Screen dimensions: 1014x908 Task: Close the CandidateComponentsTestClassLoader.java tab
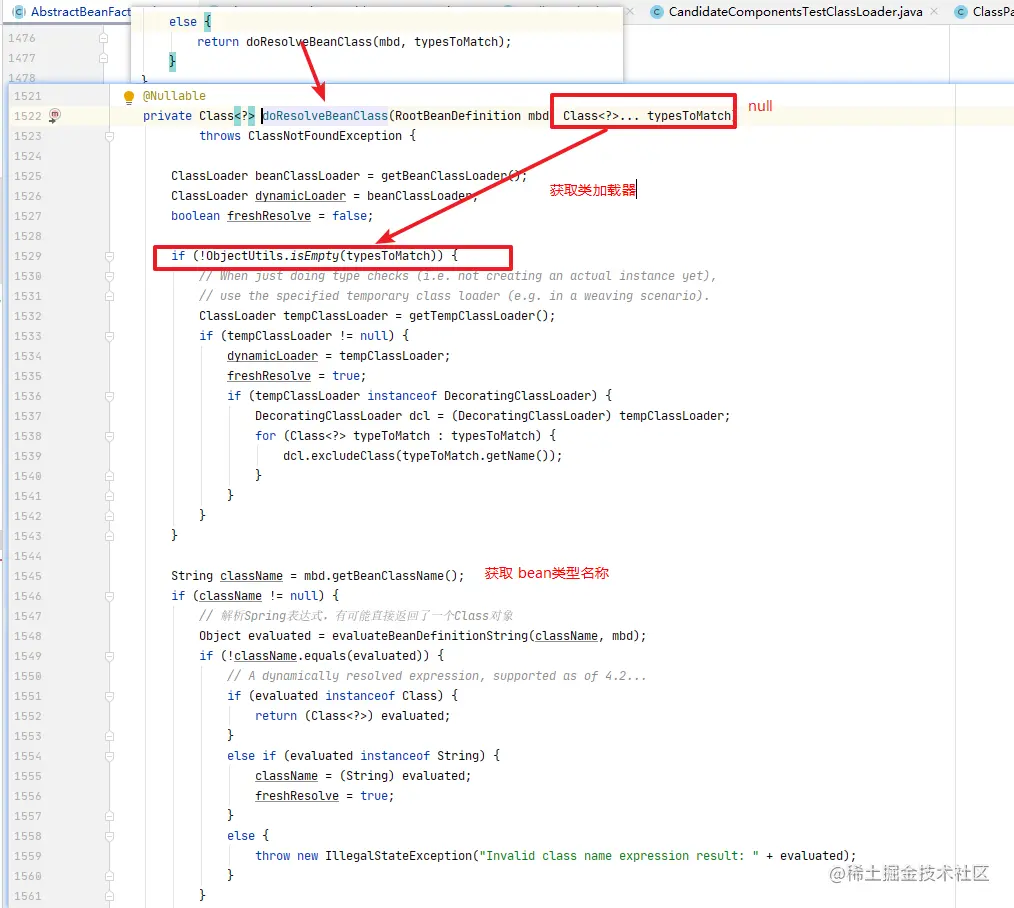pos(934,12)
